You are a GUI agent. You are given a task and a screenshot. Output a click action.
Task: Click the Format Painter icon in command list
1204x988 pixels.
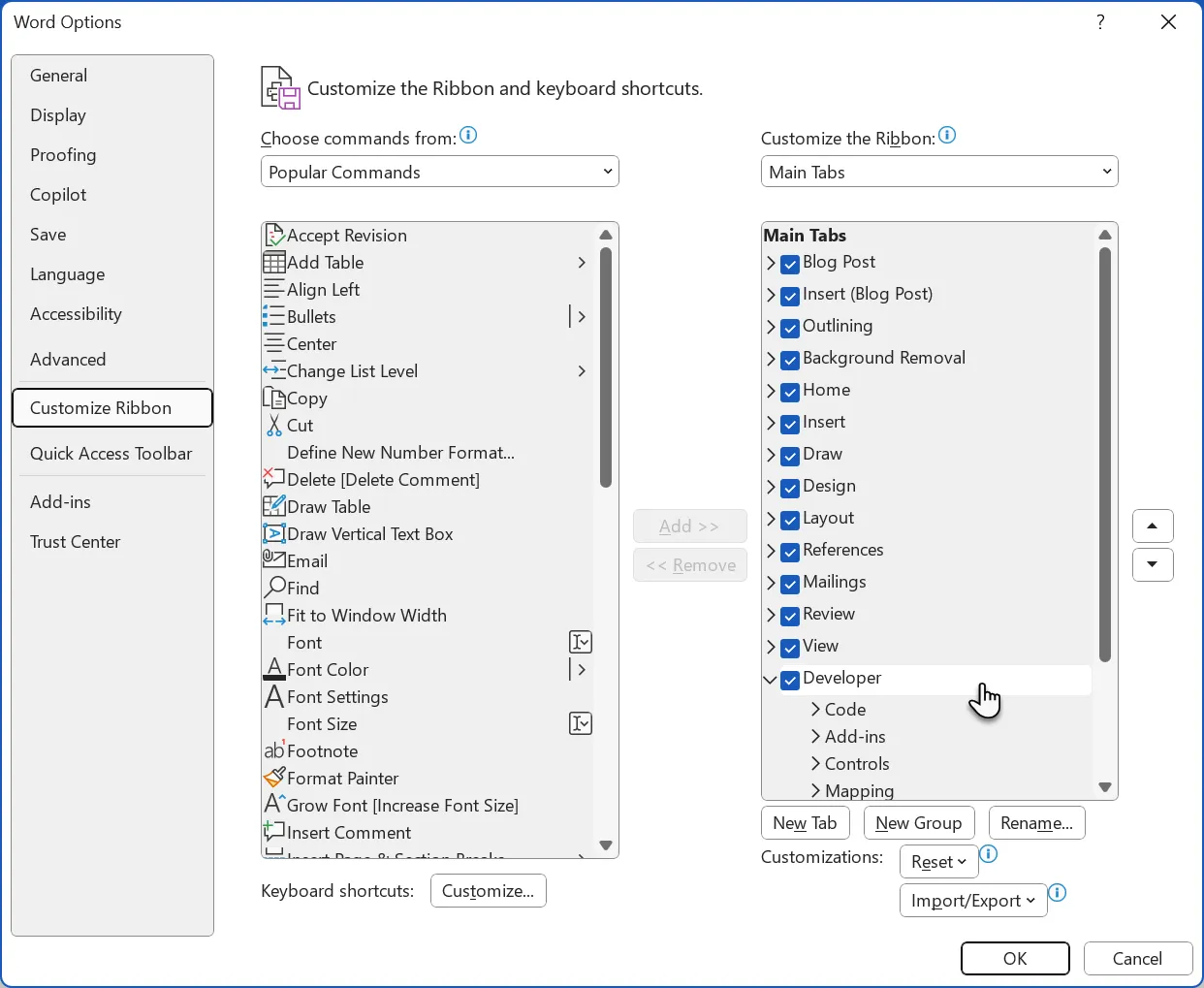tap(274, 778)
